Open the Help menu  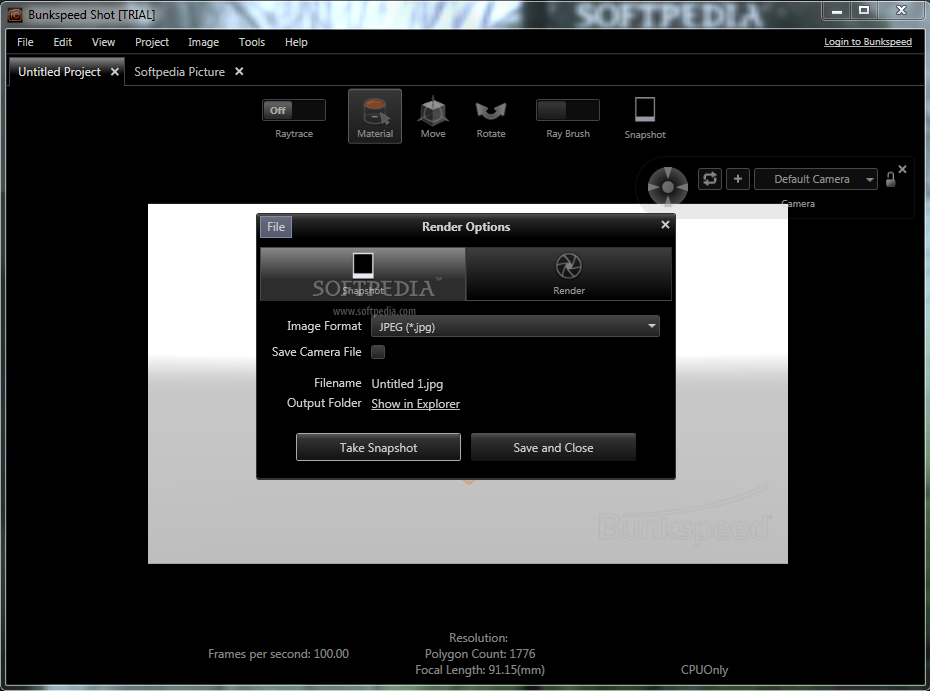(x=296, y=42)
